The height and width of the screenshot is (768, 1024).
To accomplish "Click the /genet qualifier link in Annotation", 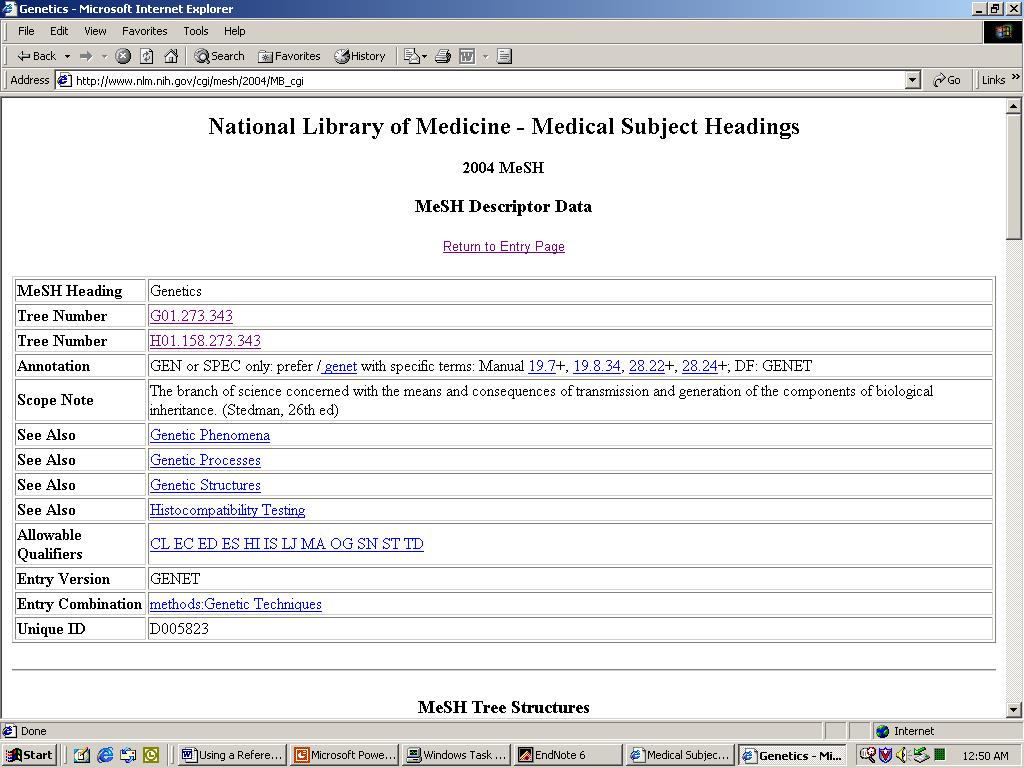I will 338,366.
